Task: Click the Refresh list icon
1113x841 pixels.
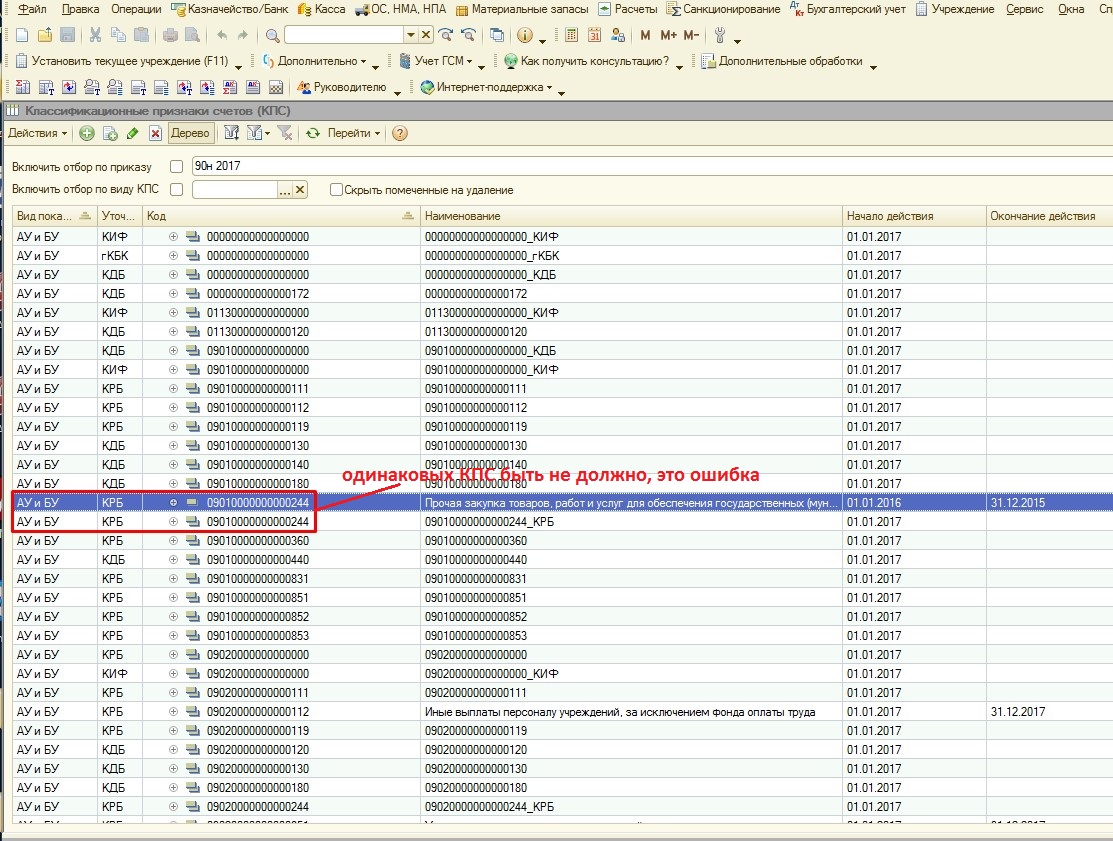Action: pyautogui.click(x=313, y=133)
